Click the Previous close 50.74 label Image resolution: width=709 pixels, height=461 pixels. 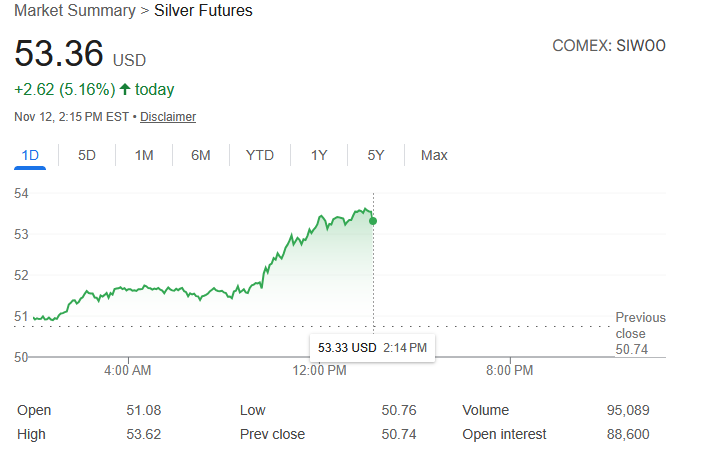click(x=640, y=333)
